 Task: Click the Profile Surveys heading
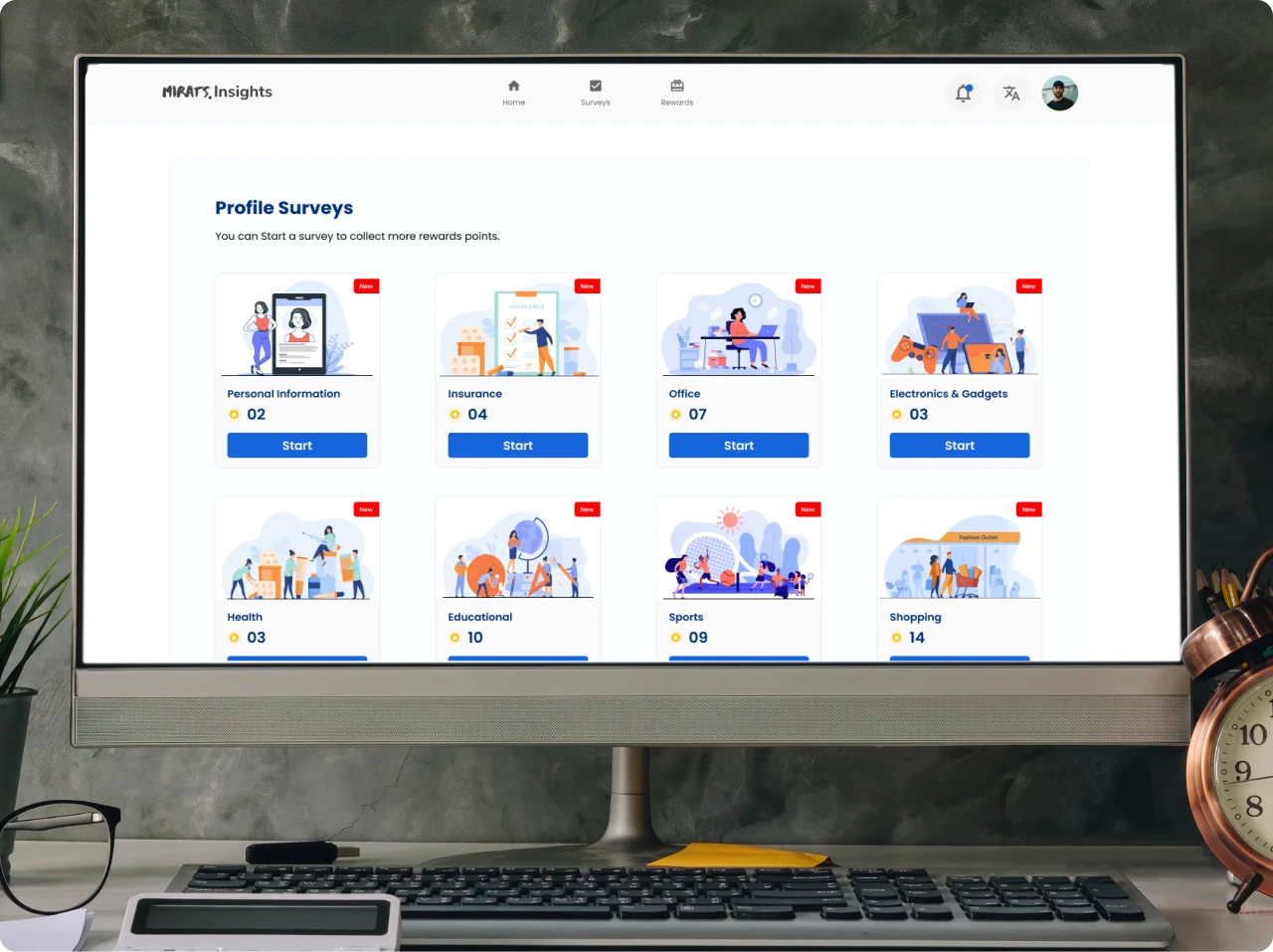point(284,208)
